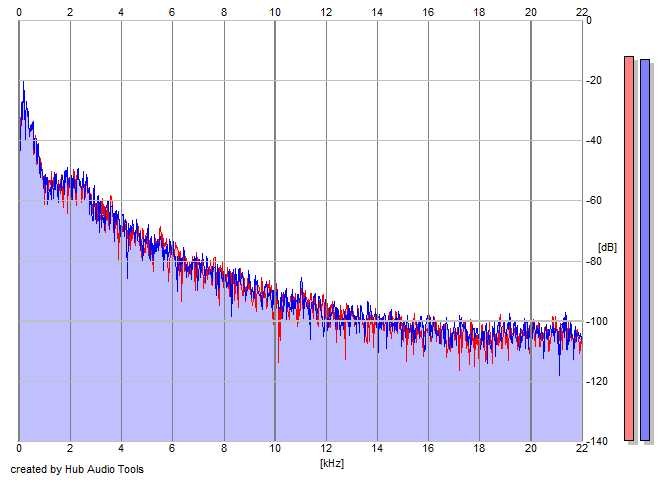Click the -40 dB axis label

(594, 141)
